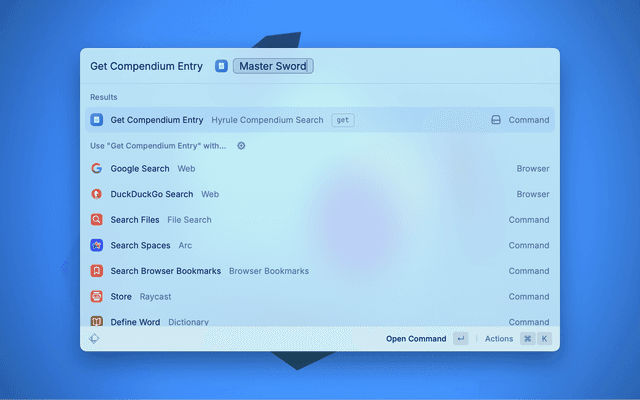Click the Raycast logo in the bottom bar
640x400 pixels.
pos(94,339)
